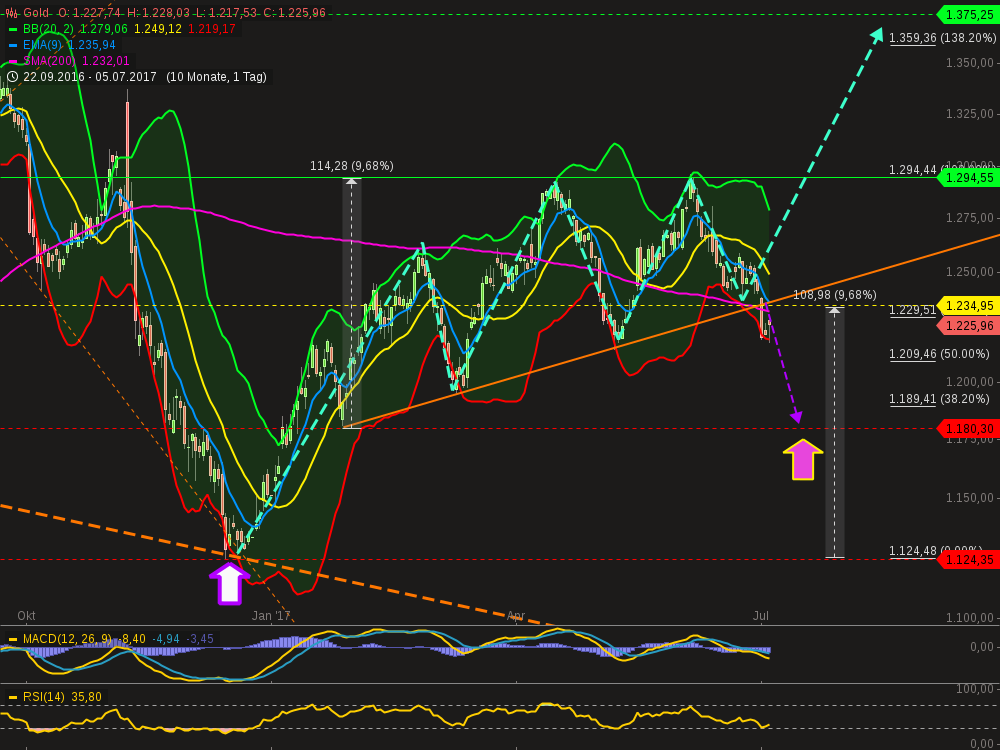Image resolution: width=1000 pixels, height=750 pixels.
Task: Click the red 1.124,35 price tag
Action: point(969,559)
